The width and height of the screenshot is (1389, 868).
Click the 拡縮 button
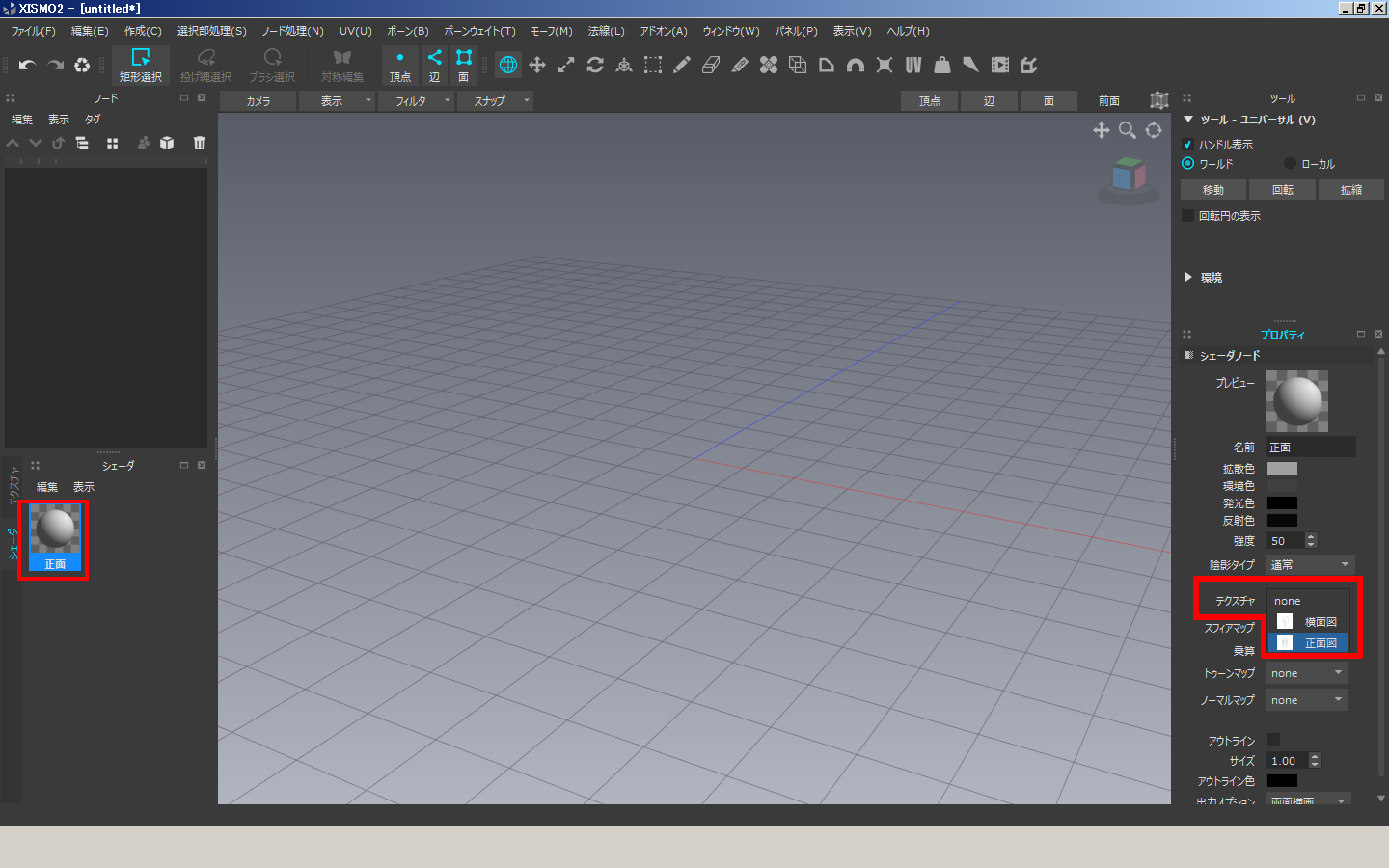(1351, 190)
